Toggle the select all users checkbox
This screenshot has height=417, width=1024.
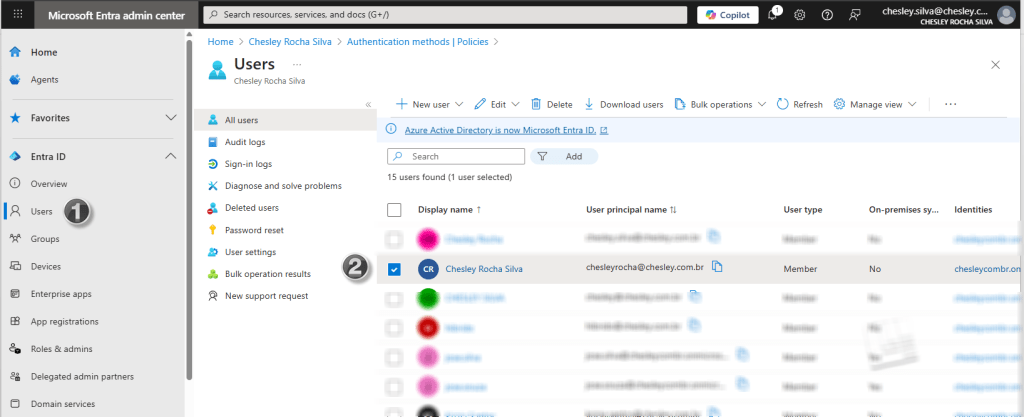pos(394,210)
